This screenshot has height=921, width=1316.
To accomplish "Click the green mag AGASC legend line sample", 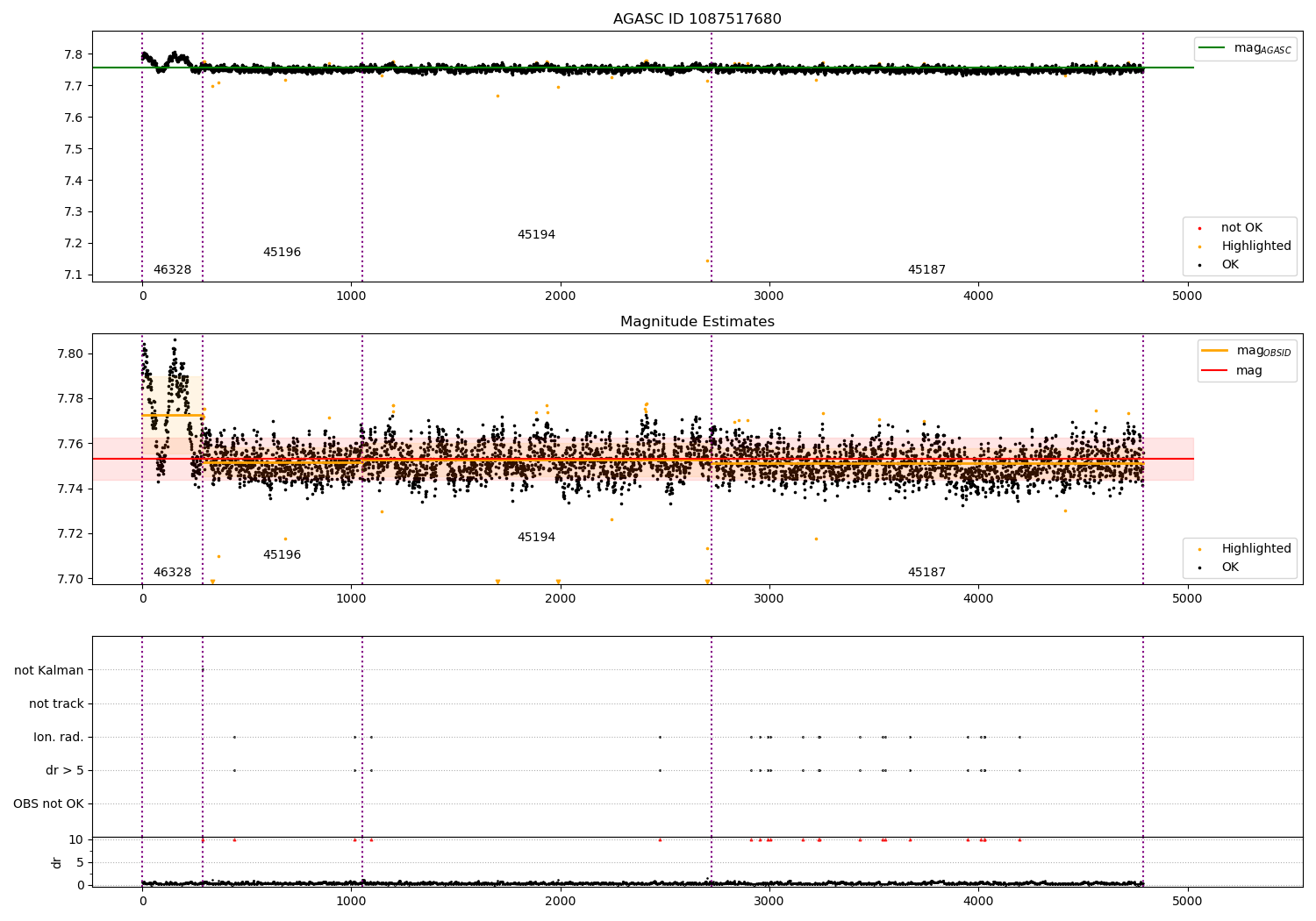I will pos(1212,48).
